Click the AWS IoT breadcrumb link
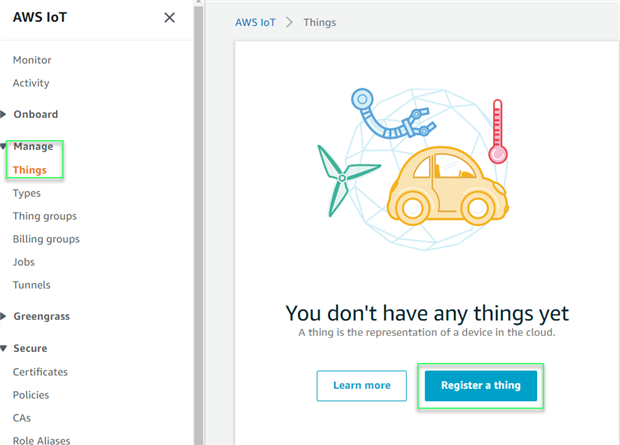 [x=256, y=22]
